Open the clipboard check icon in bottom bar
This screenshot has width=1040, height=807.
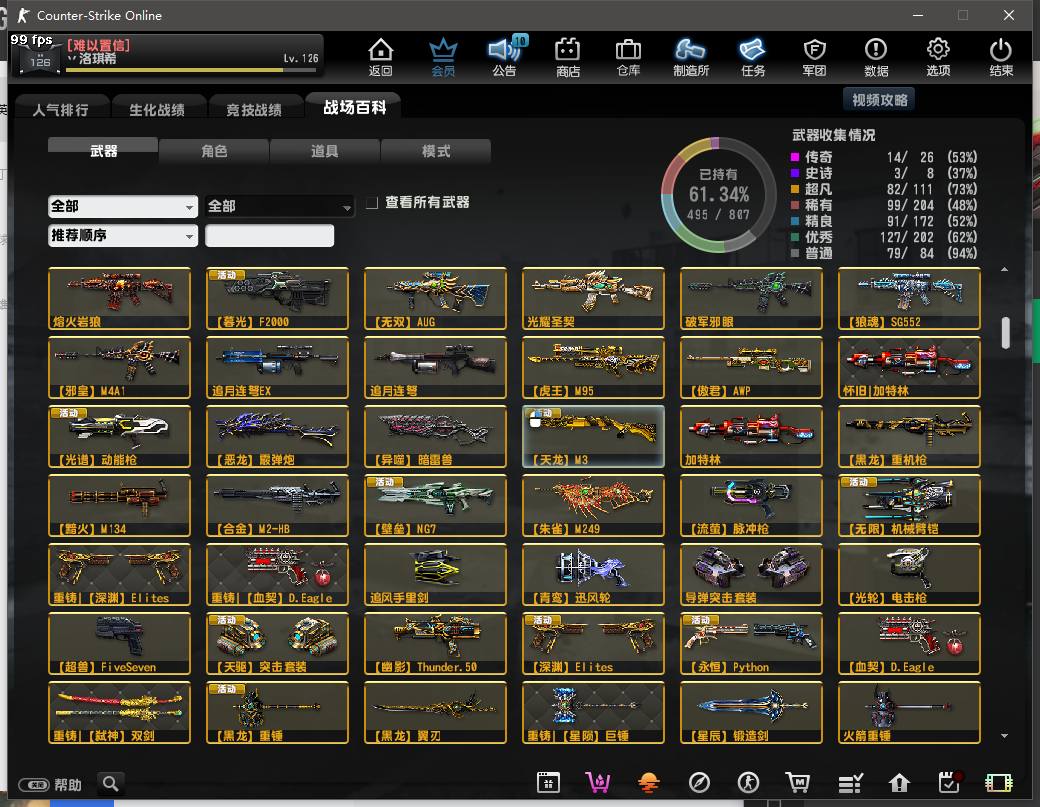[x=950, y=783]
